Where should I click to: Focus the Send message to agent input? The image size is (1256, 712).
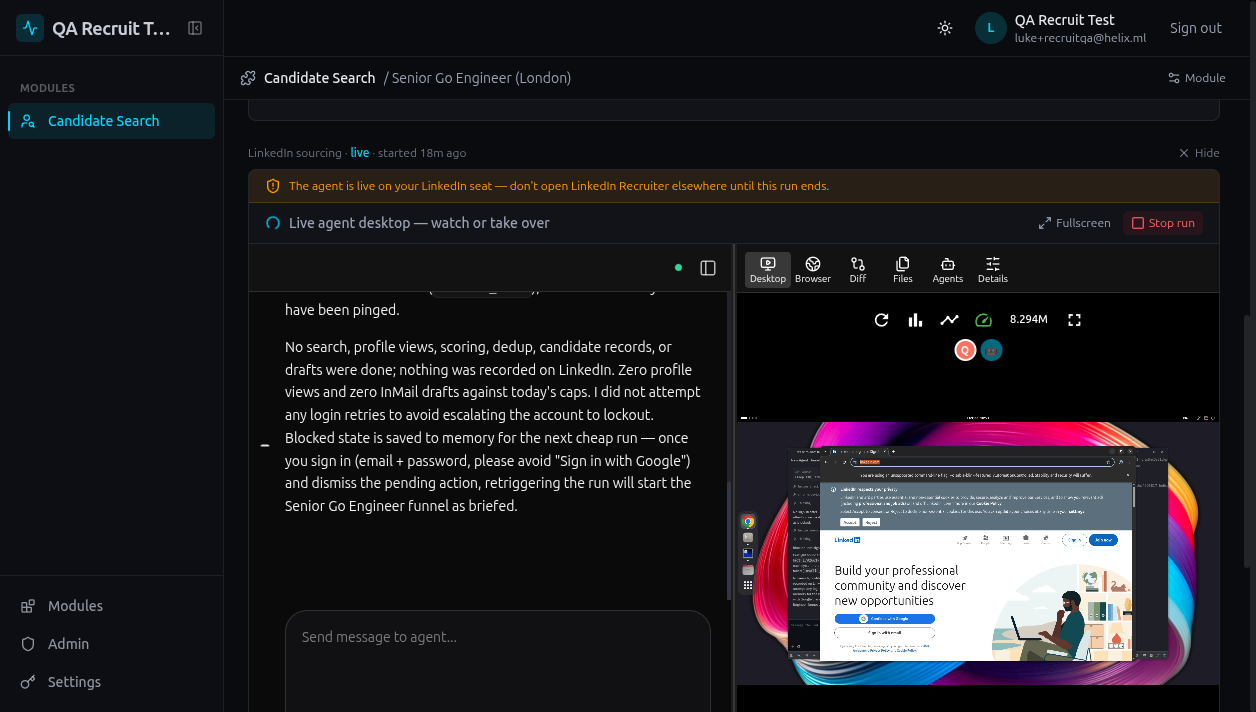pos(498,660)
